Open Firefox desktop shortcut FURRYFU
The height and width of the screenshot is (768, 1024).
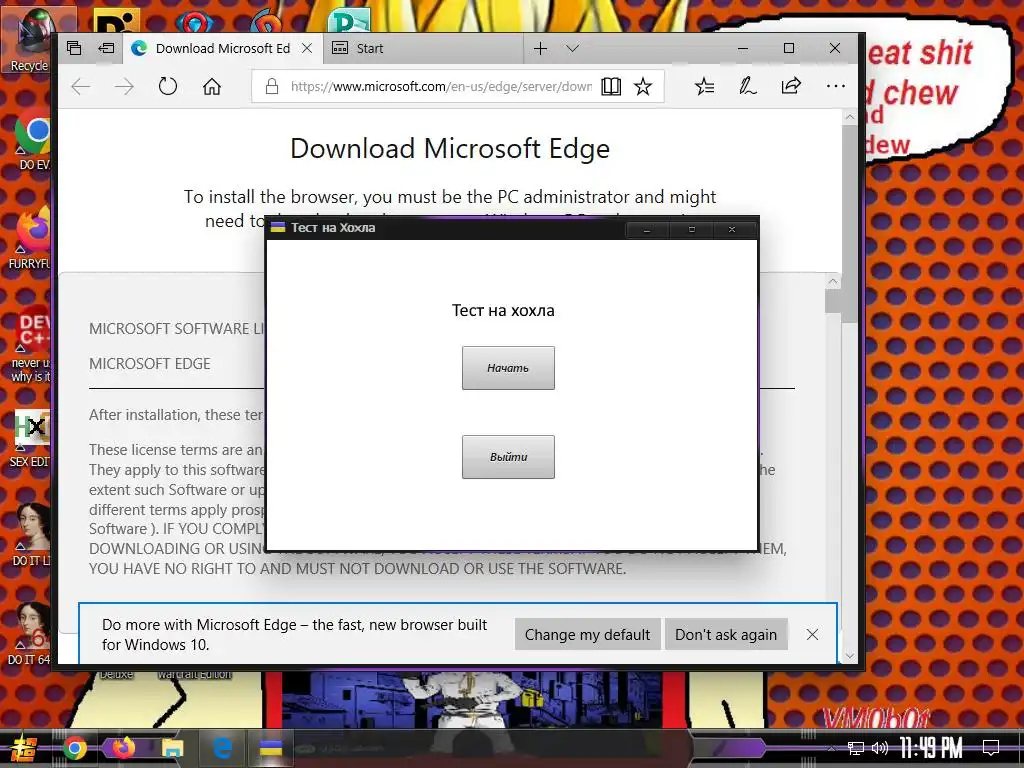pyautogui.click(x=30, y=238)
